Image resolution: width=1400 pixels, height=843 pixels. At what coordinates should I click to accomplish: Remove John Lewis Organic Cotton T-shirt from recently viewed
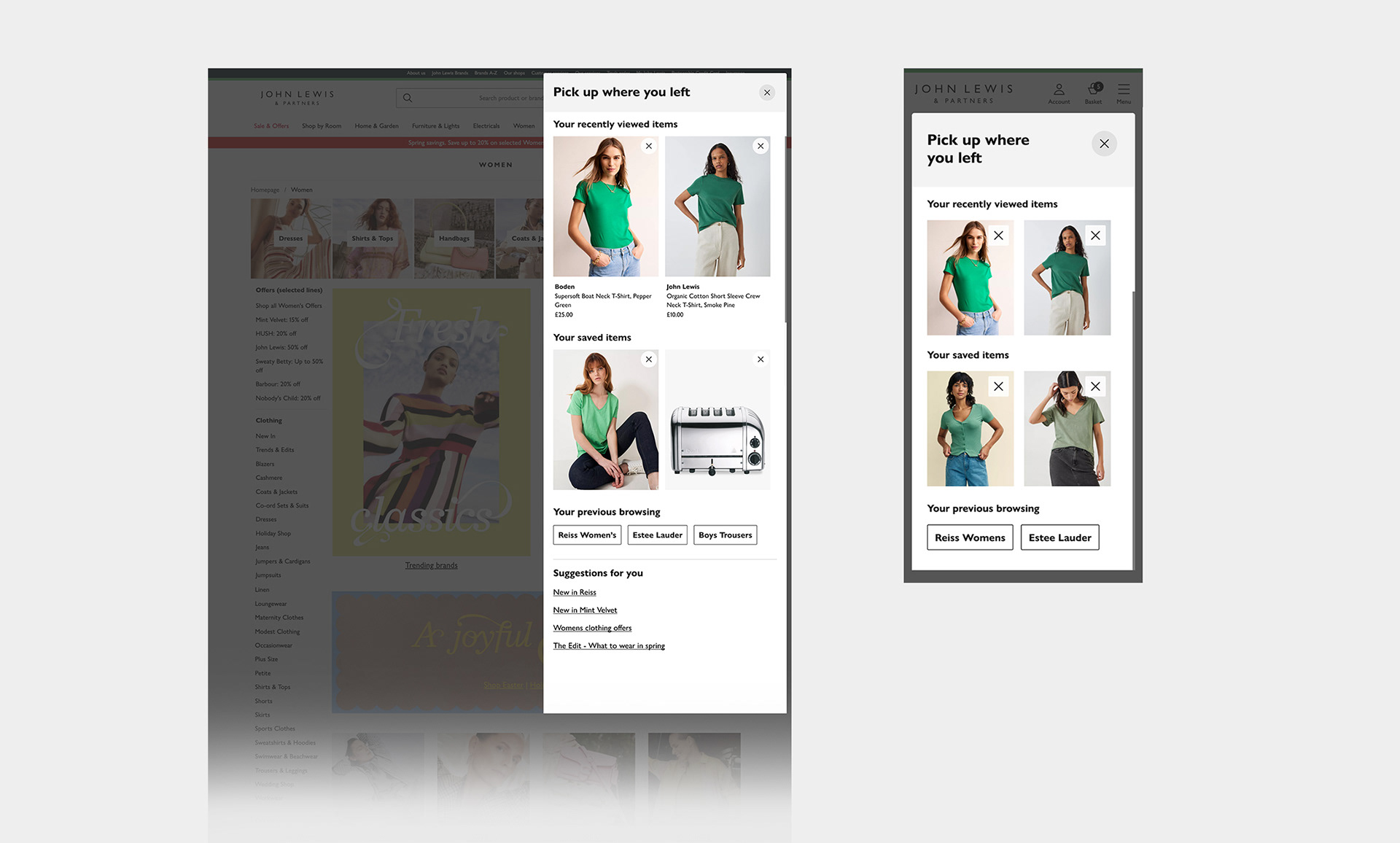tap(761, 146)
